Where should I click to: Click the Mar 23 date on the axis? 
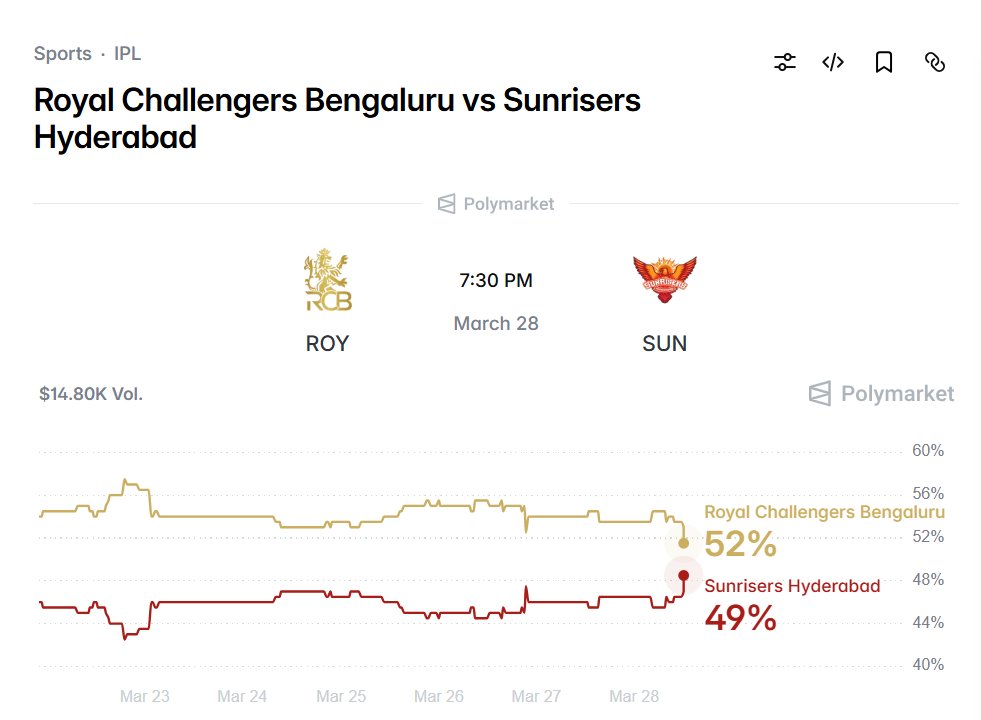pyautogui.click(x=144, y=696)
